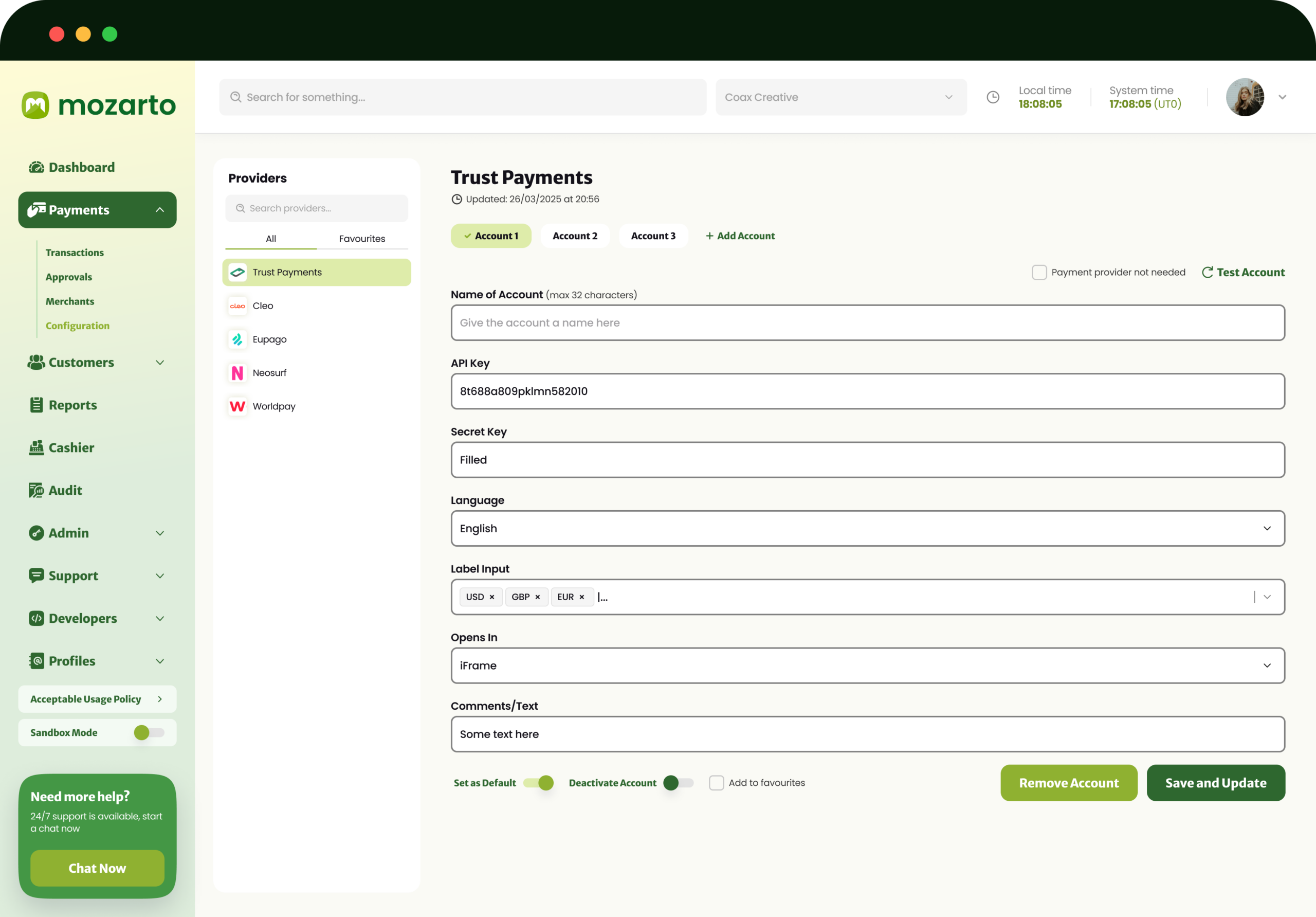Screen dimensions: 1316x917
Task: Expand the Developers menu chevron
Action: (x=160, y=618)
